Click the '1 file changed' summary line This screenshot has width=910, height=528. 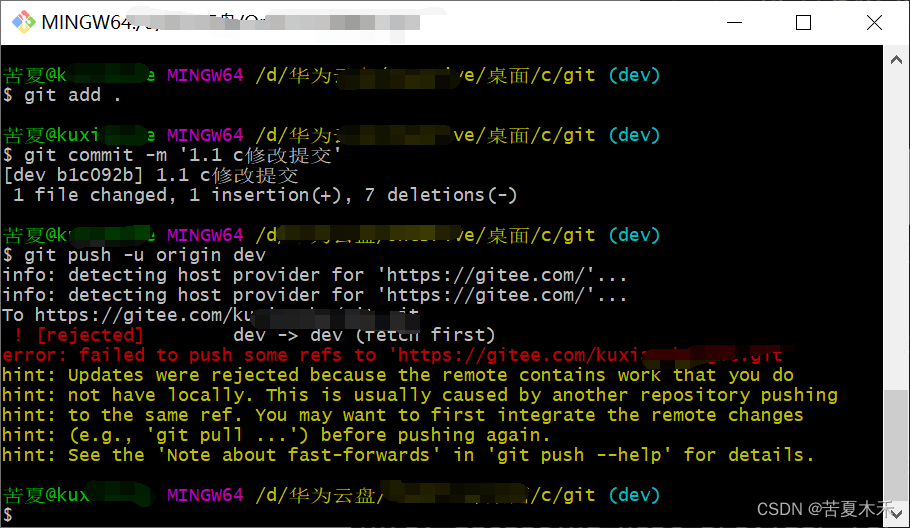pos(264,195)
